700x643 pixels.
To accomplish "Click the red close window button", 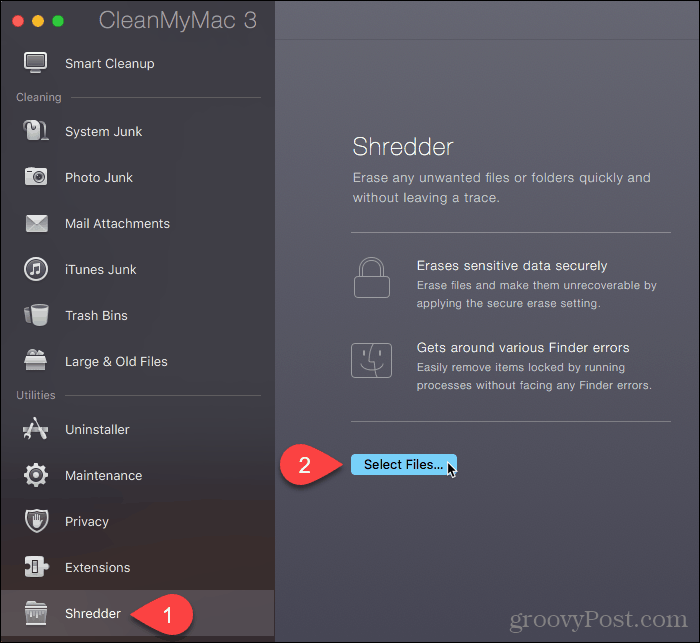I will (x=18, y=21).
